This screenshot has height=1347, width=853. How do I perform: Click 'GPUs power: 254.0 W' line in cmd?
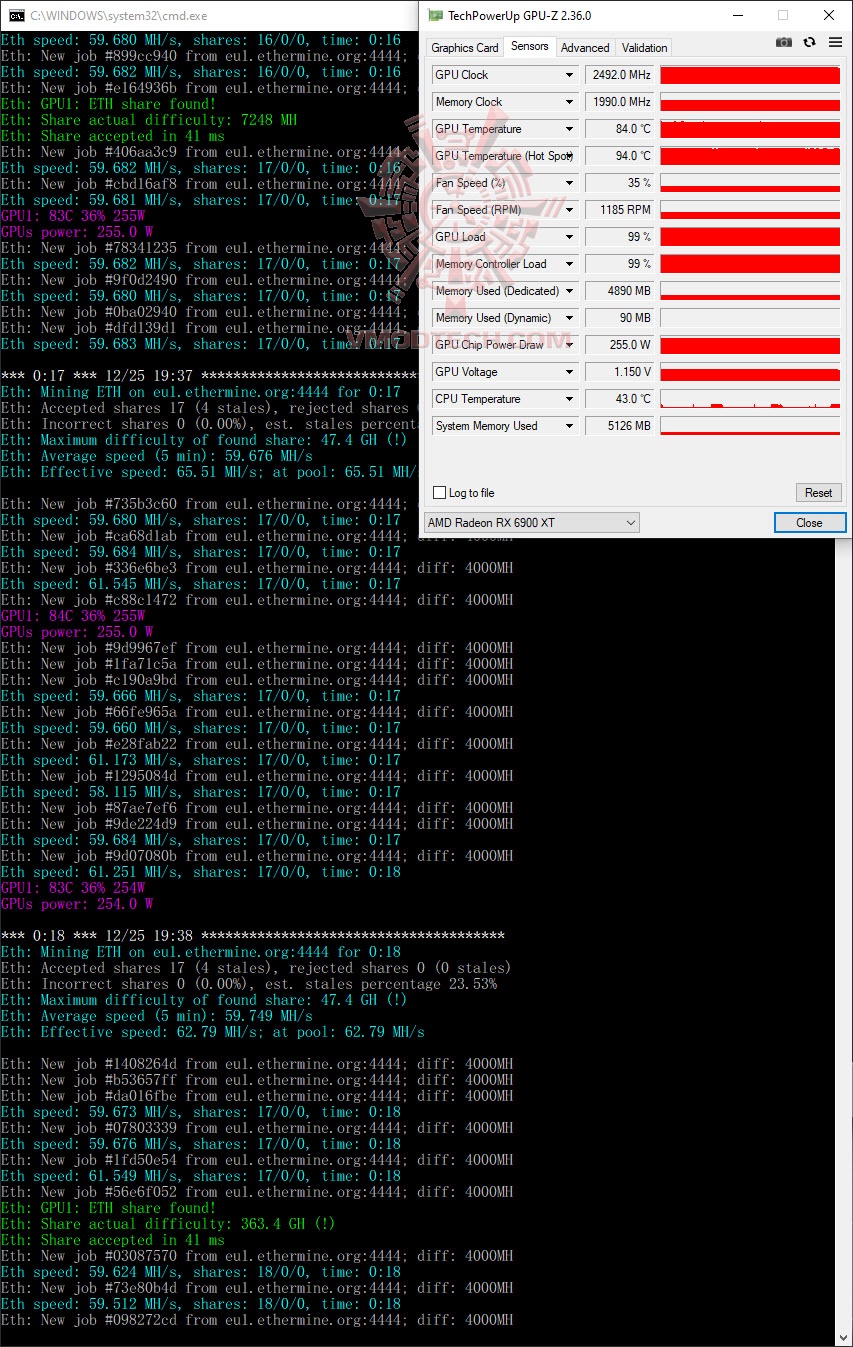point(76,904)
